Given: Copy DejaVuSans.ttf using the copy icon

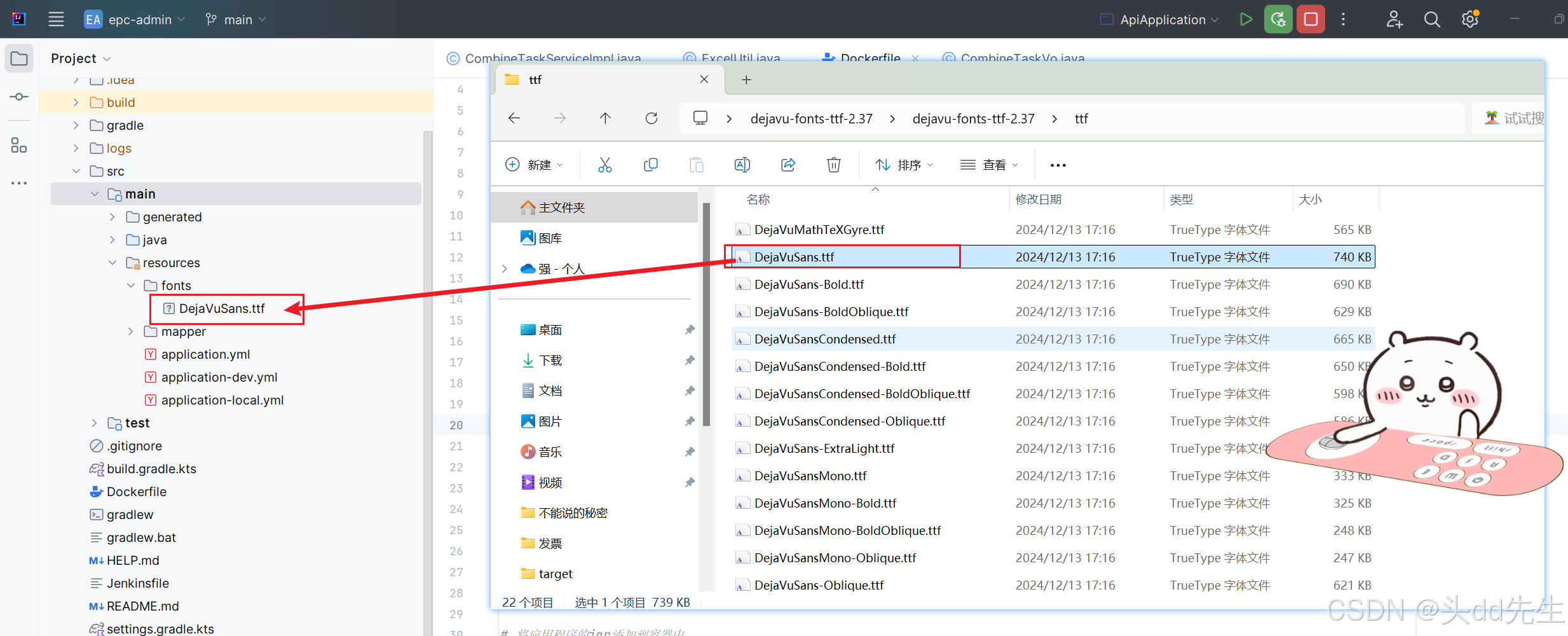Looking at the screenshot, I should pos(650,164).
